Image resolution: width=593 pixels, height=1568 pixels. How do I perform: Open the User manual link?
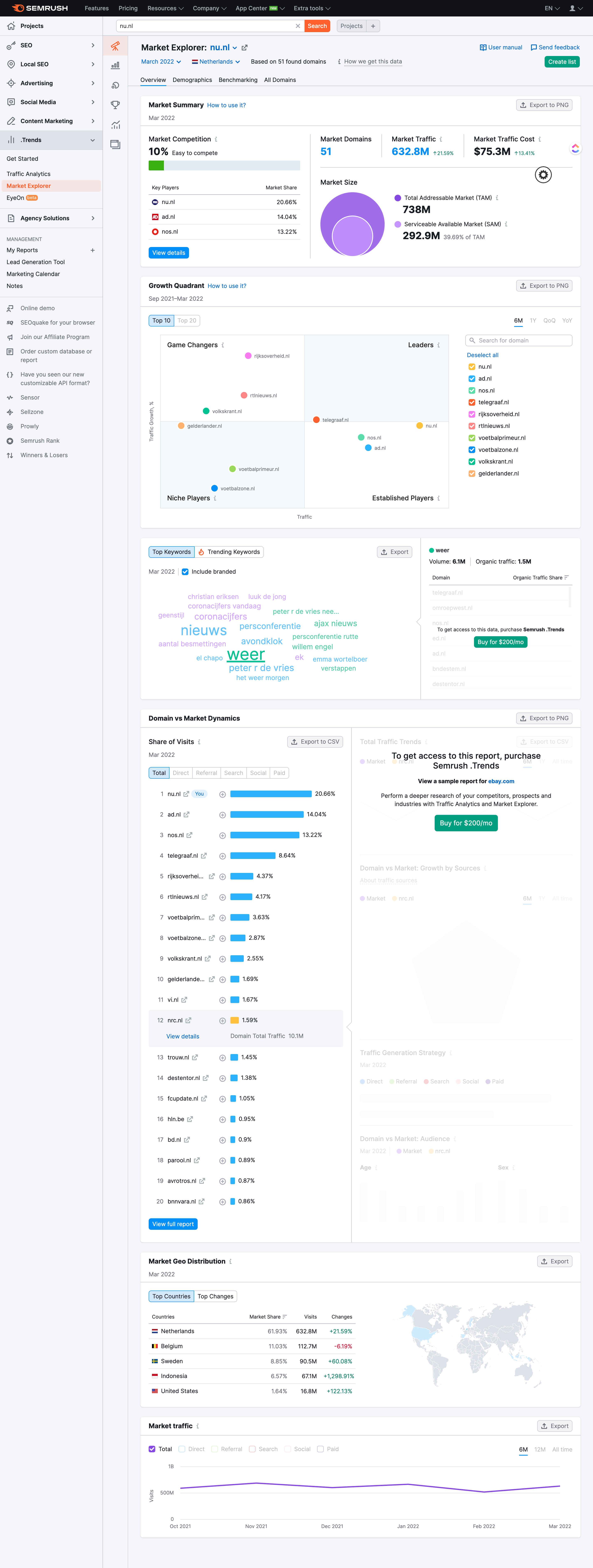501,48
